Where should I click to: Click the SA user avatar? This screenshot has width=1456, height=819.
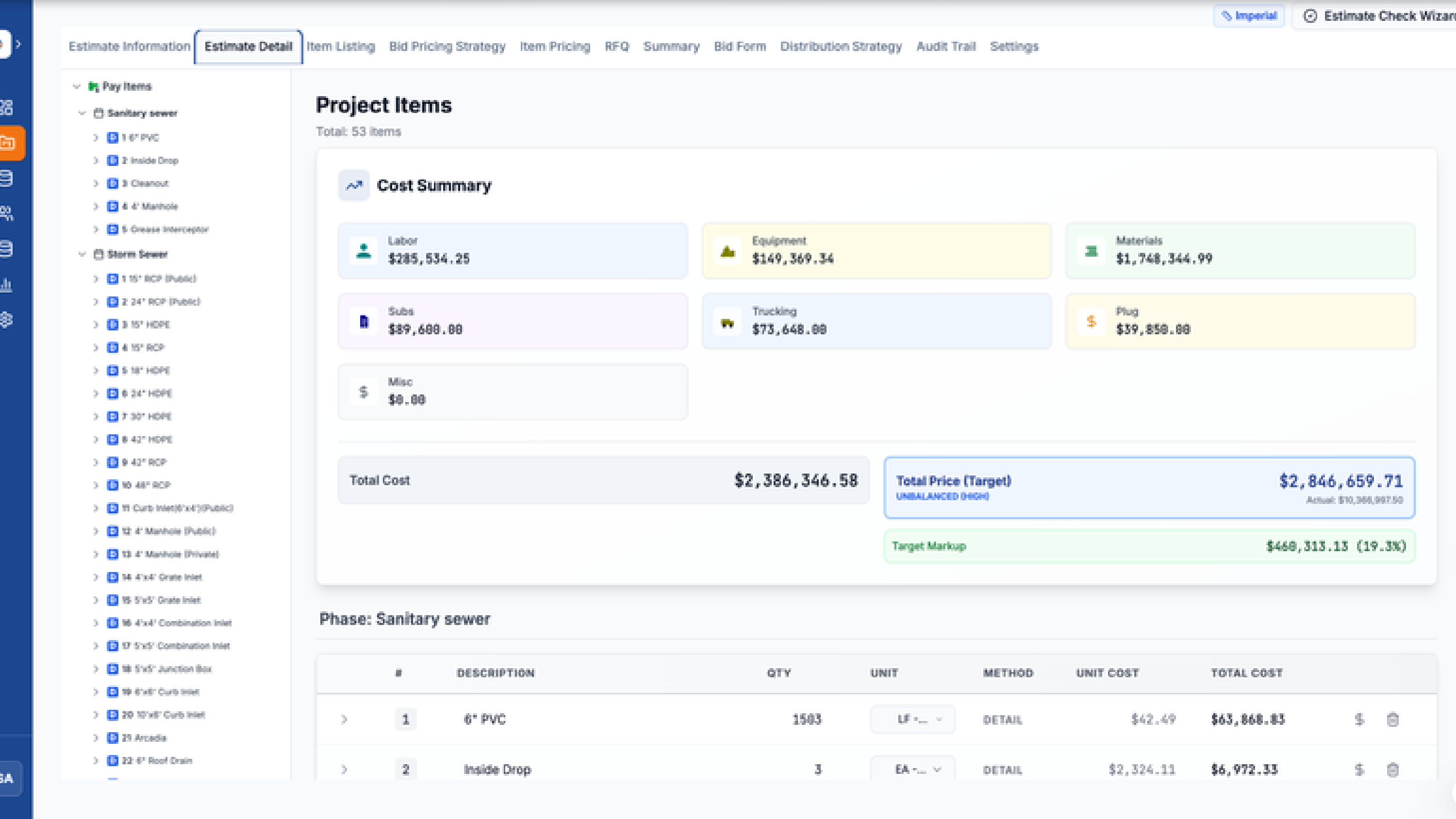tap(8, 778)
